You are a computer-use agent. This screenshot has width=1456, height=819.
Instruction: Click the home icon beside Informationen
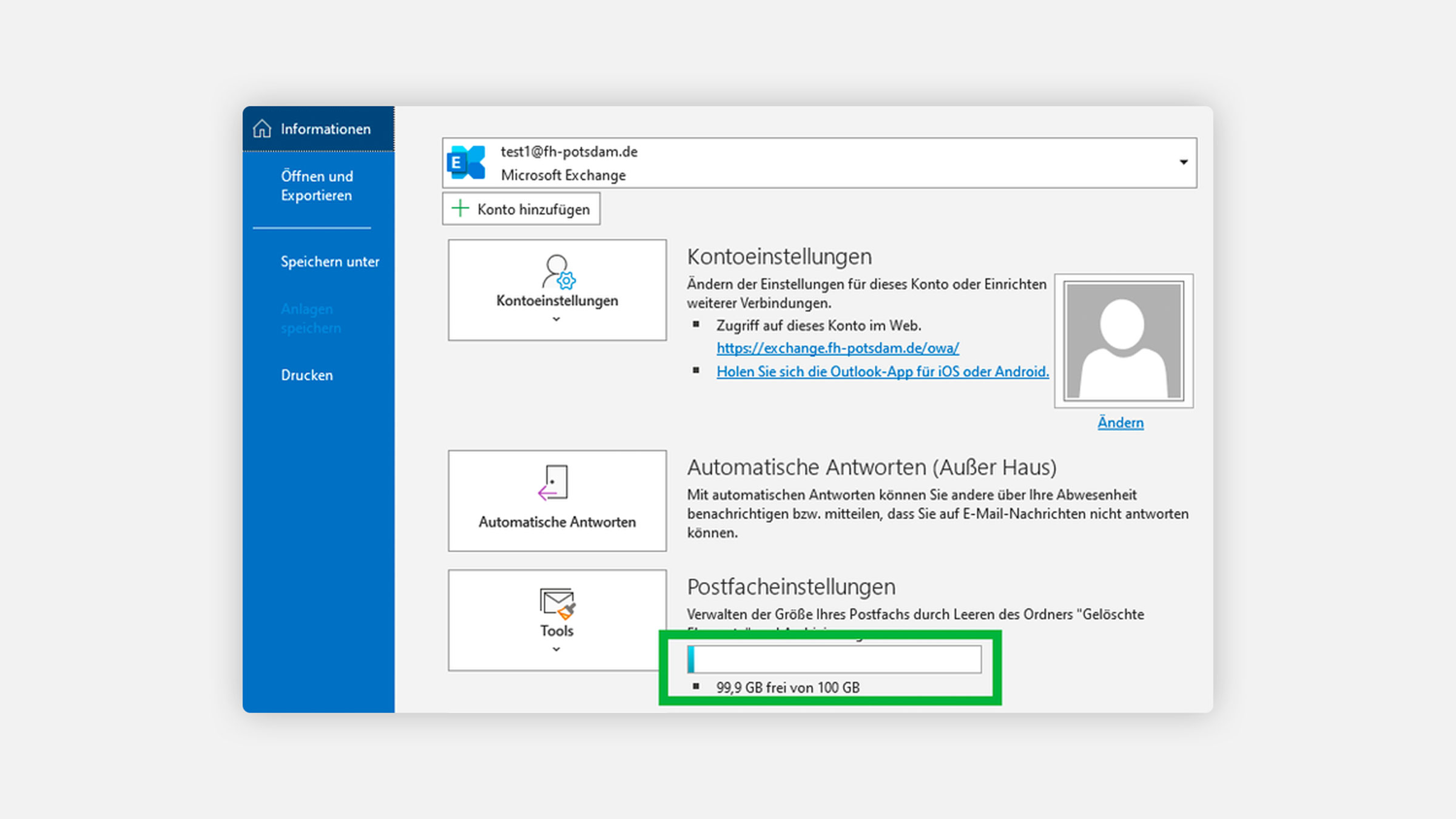coord(262,129)
